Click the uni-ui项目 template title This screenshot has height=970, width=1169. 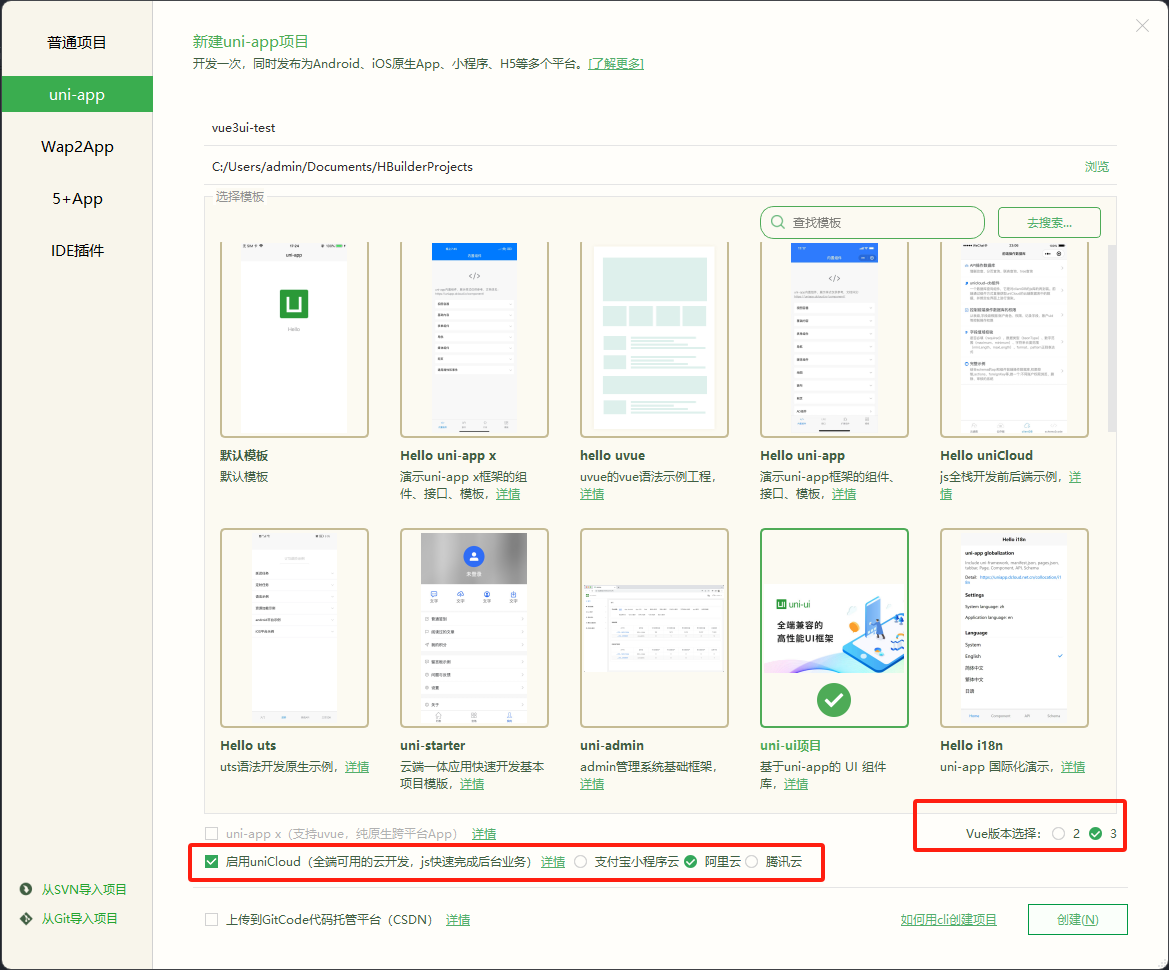point(790,745)
